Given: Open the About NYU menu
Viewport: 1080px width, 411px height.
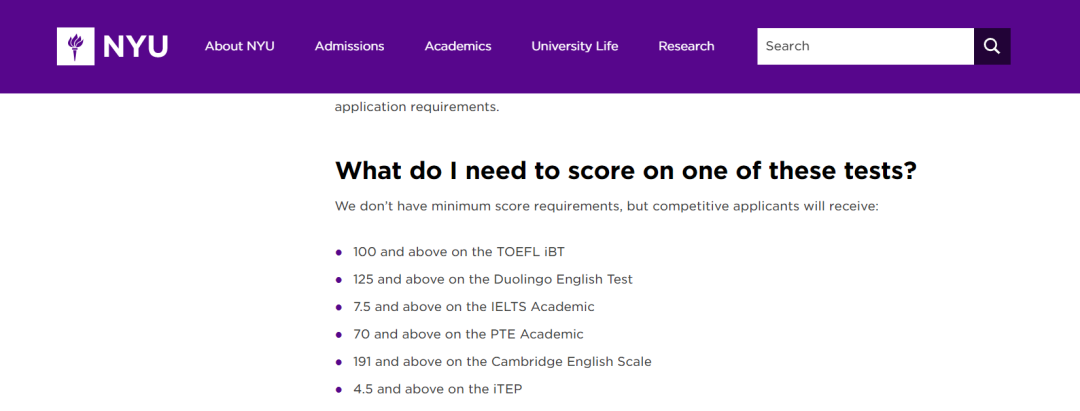Looking at the screenshot, I should click(240, 46).
